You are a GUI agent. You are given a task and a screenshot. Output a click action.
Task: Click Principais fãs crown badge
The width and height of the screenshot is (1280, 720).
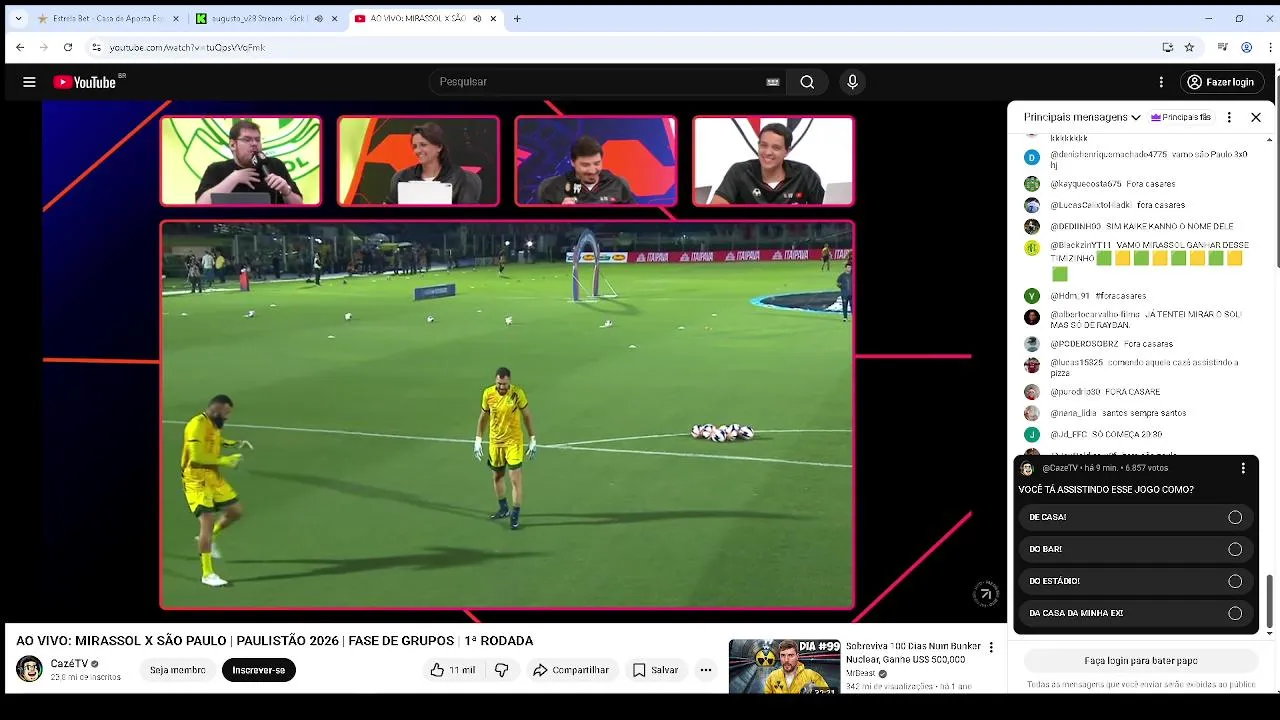click(1181, 117)
